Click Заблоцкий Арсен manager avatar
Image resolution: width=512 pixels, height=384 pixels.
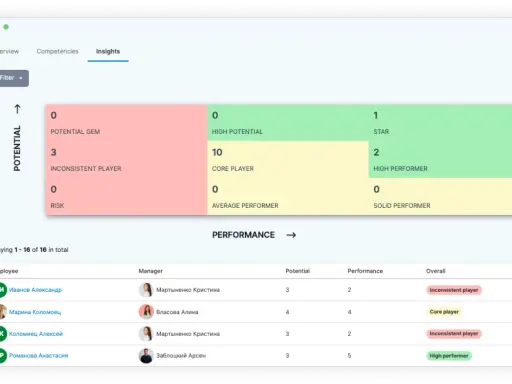coord(146,356)
